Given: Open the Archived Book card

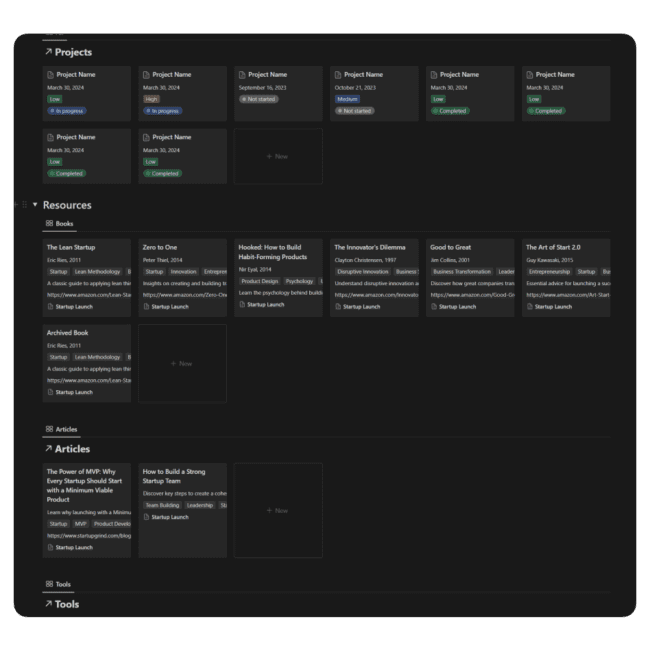Looking at the screenshot, I should click(x=67, y=332).
